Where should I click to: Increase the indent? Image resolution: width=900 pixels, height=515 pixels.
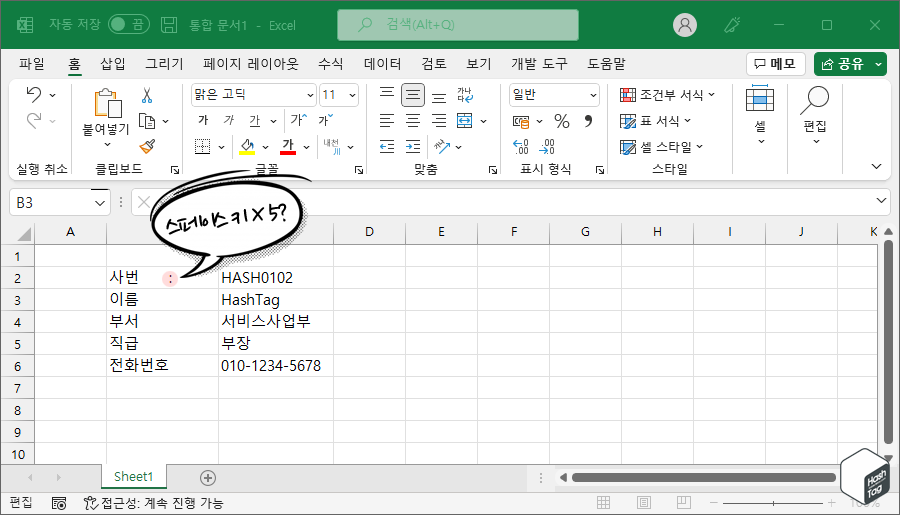click(413, 146)
